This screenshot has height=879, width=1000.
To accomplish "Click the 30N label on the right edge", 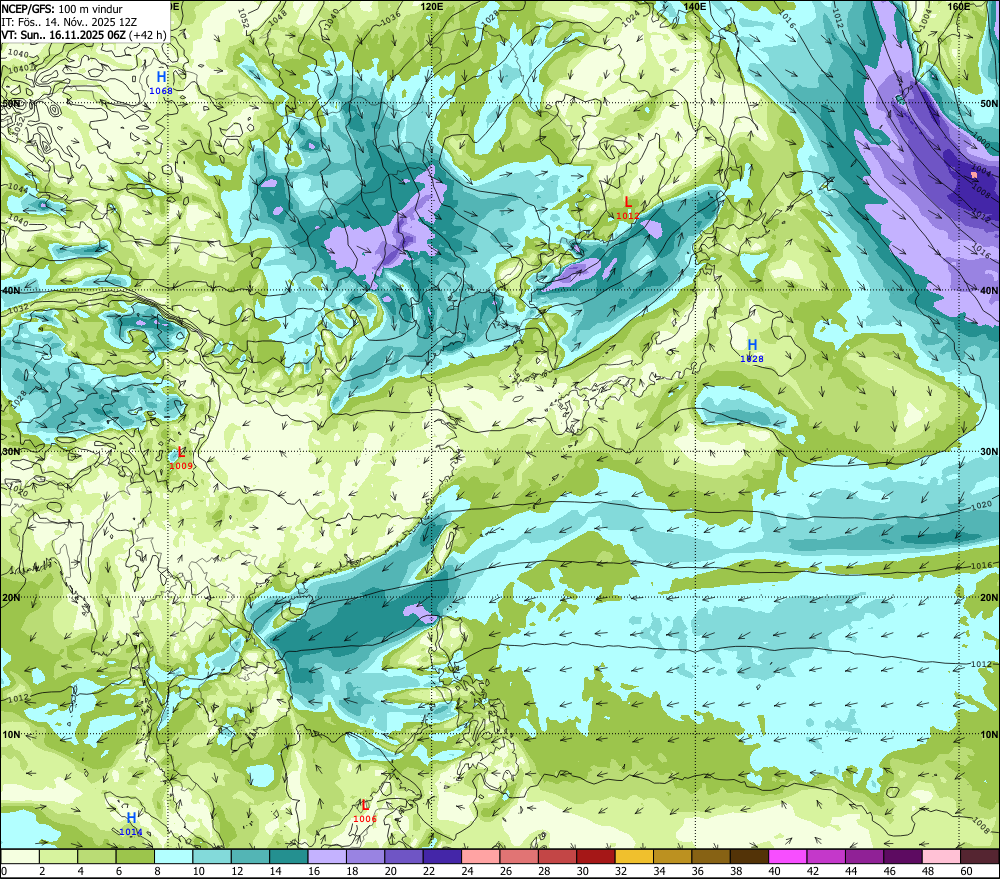I will (x=989, y=451).
